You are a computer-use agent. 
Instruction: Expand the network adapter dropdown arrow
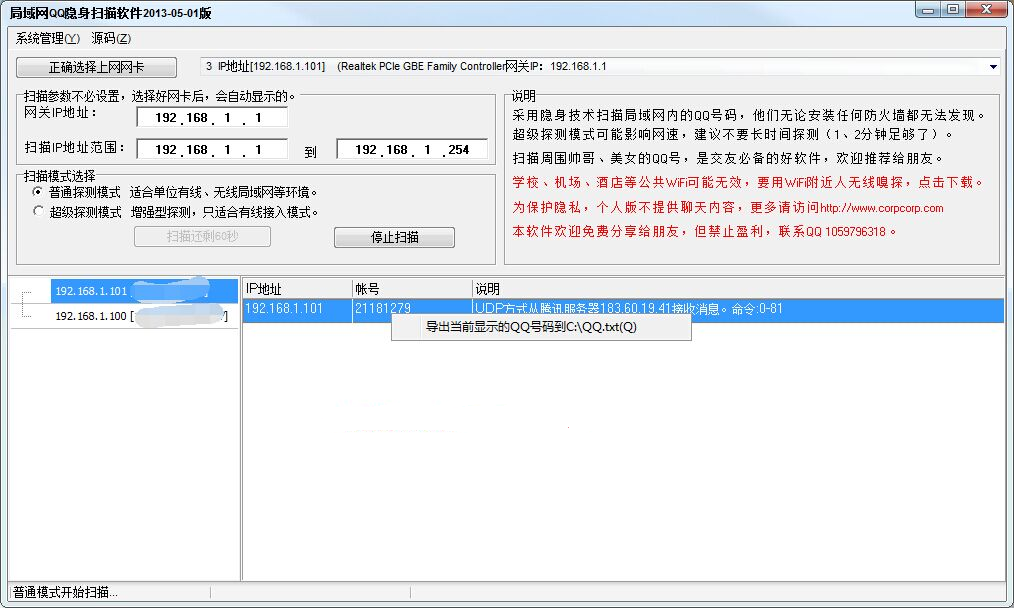[x=993, y=67]
